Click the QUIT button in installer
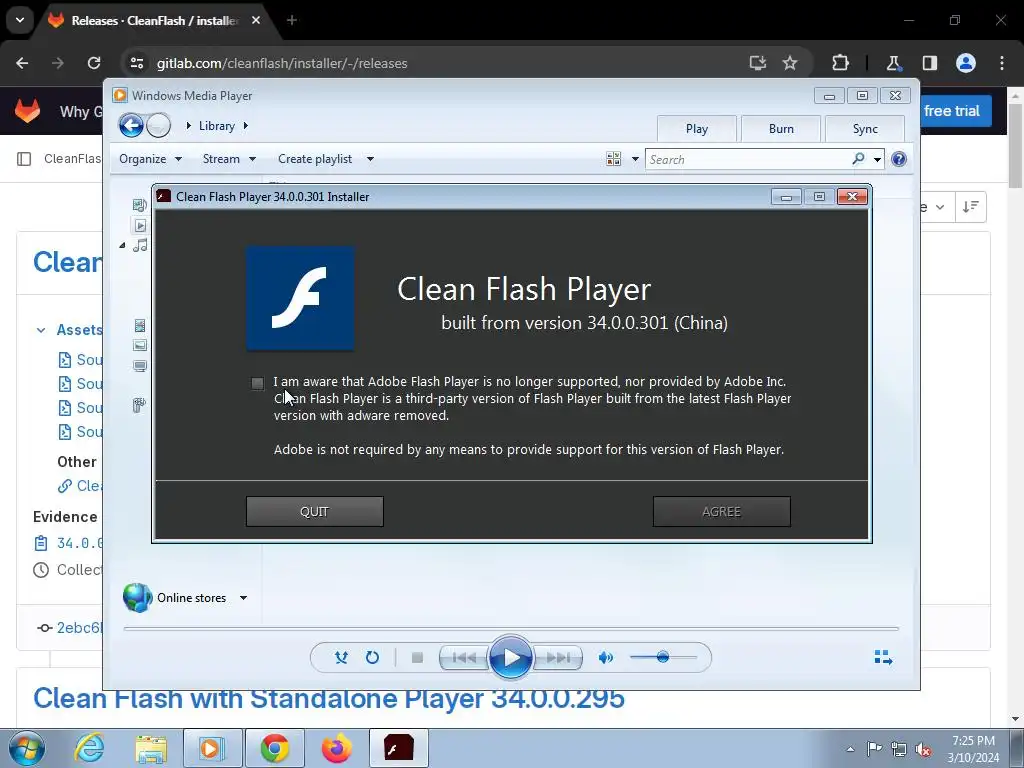Screen dimensions: 1024x768 point(314,511)
